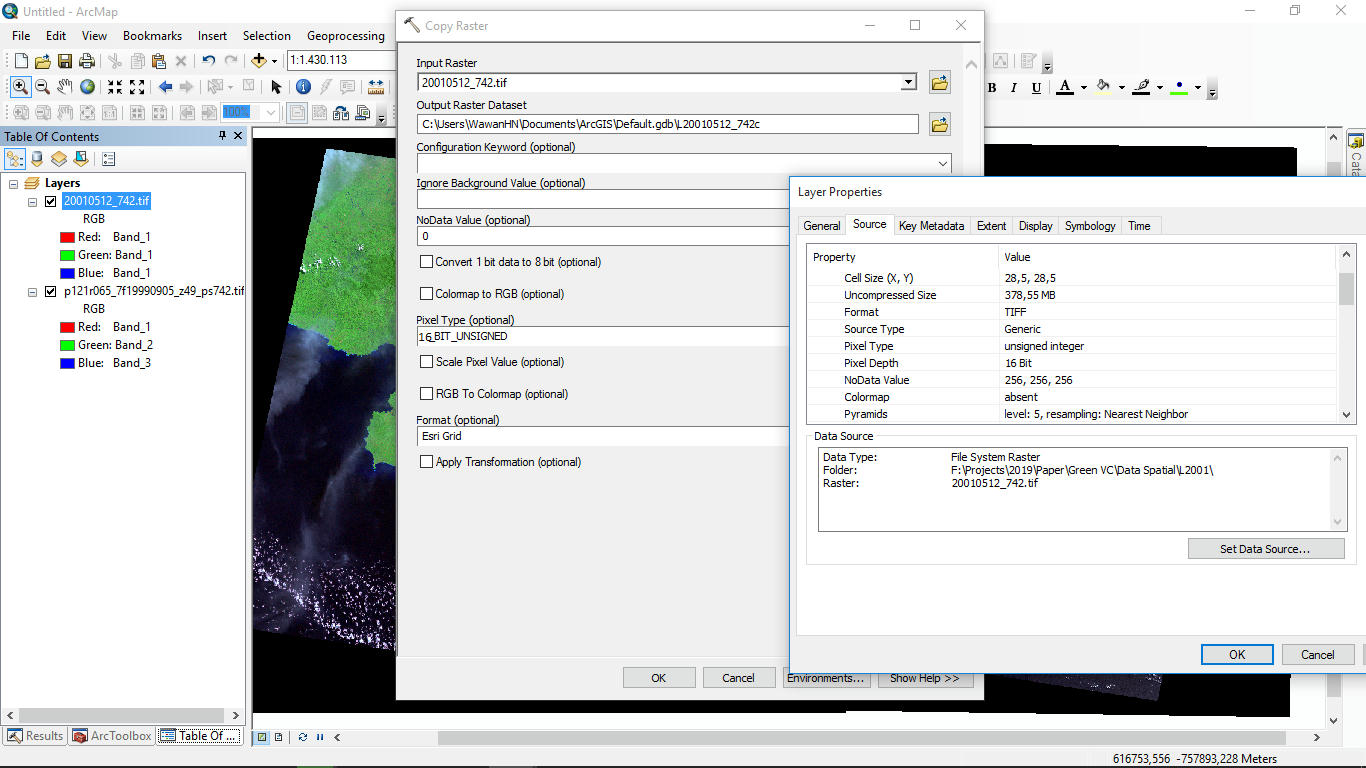The width and height of the screenshot is (1366, 768).
Task: Click the Identify tool icon
Action: pos(303,87)
